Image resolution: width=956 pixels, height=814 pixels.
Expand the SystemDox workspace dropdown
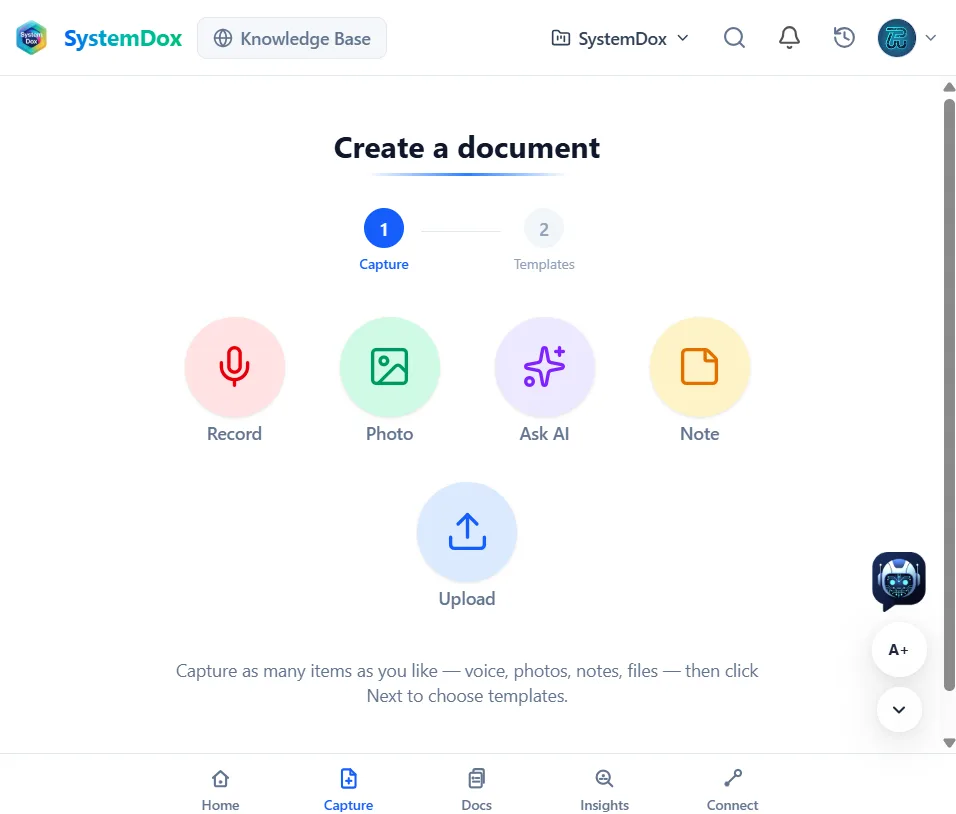coord(621,38)
